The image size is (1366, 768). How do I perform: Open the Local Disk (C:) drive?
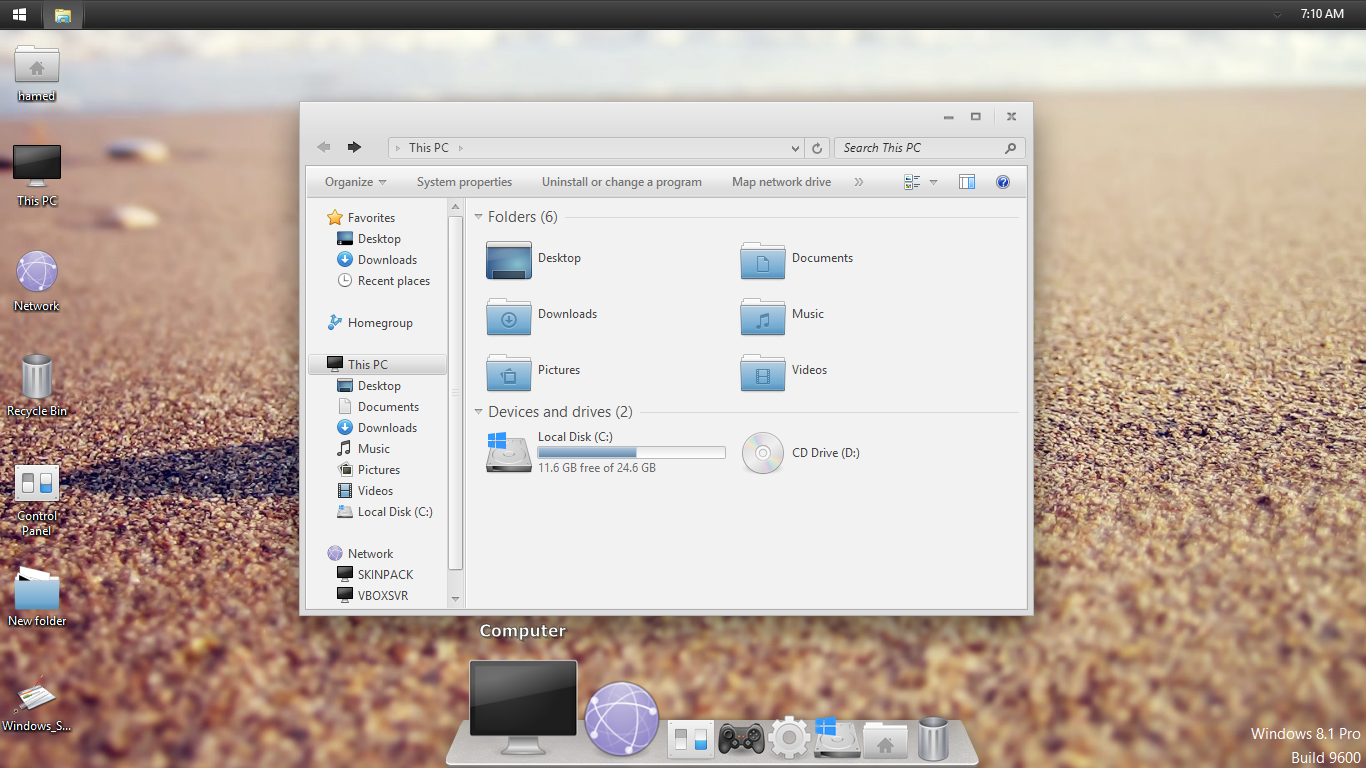point(510,452)
